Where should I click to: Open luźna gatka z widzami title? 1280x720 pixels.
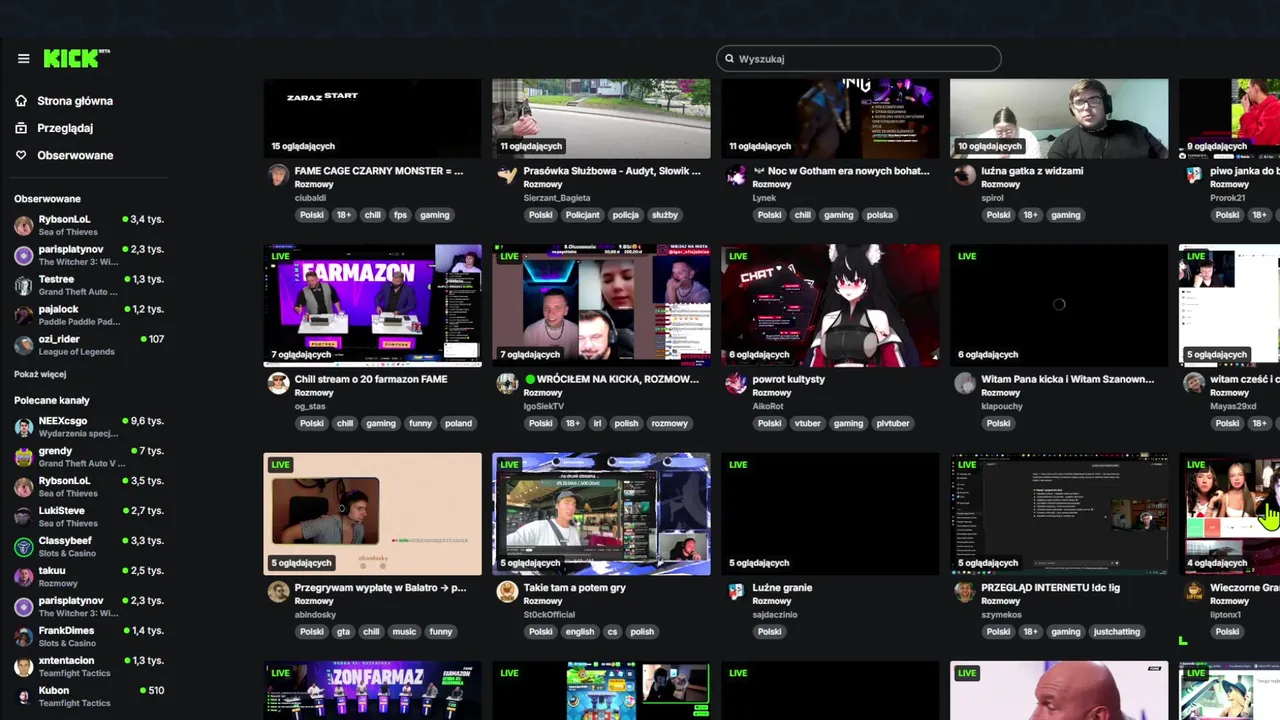point(1032,171)
